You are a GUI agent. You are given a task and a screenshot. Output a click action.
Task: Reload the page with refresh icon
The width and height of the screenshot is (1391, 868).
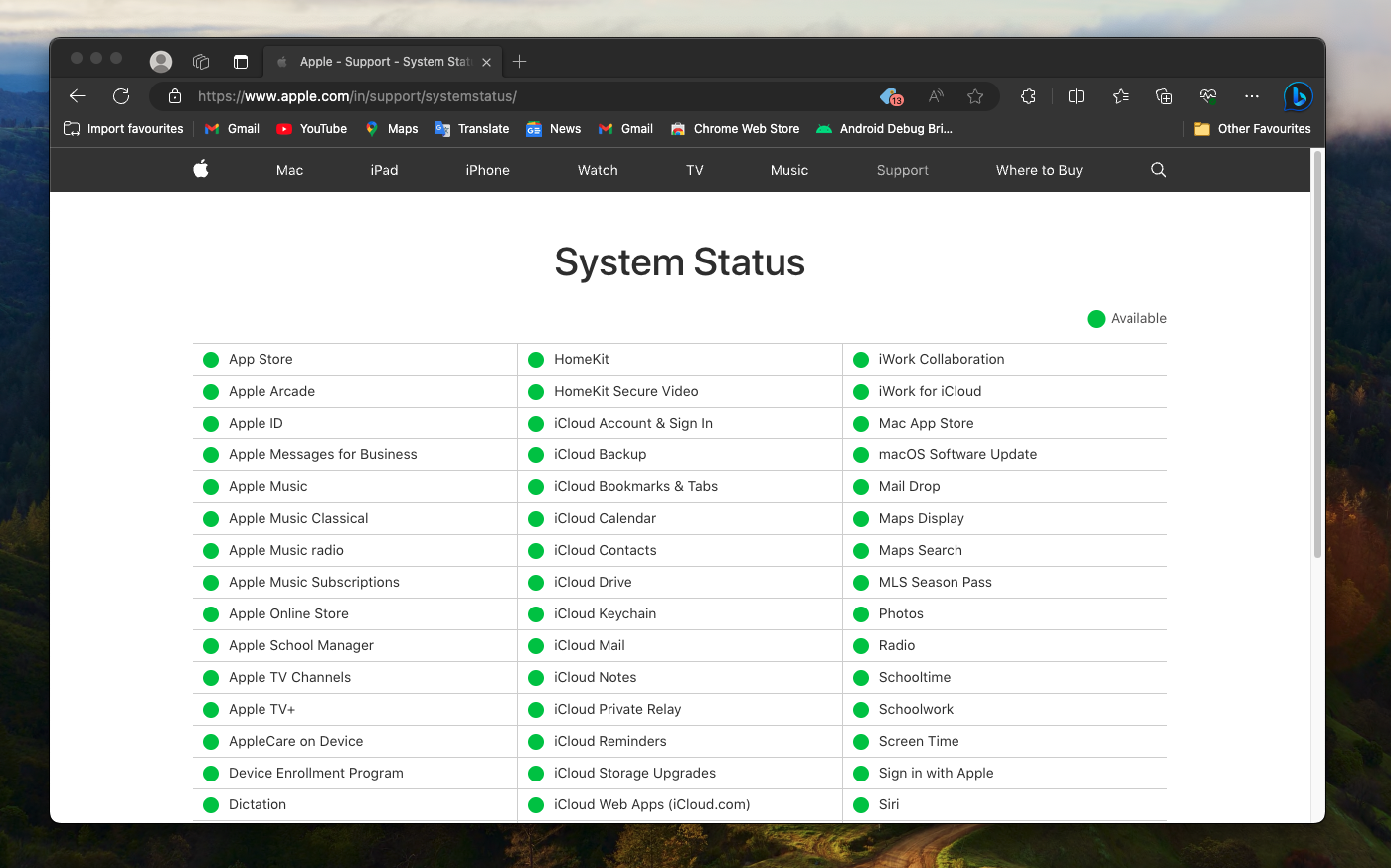(121, 96)
